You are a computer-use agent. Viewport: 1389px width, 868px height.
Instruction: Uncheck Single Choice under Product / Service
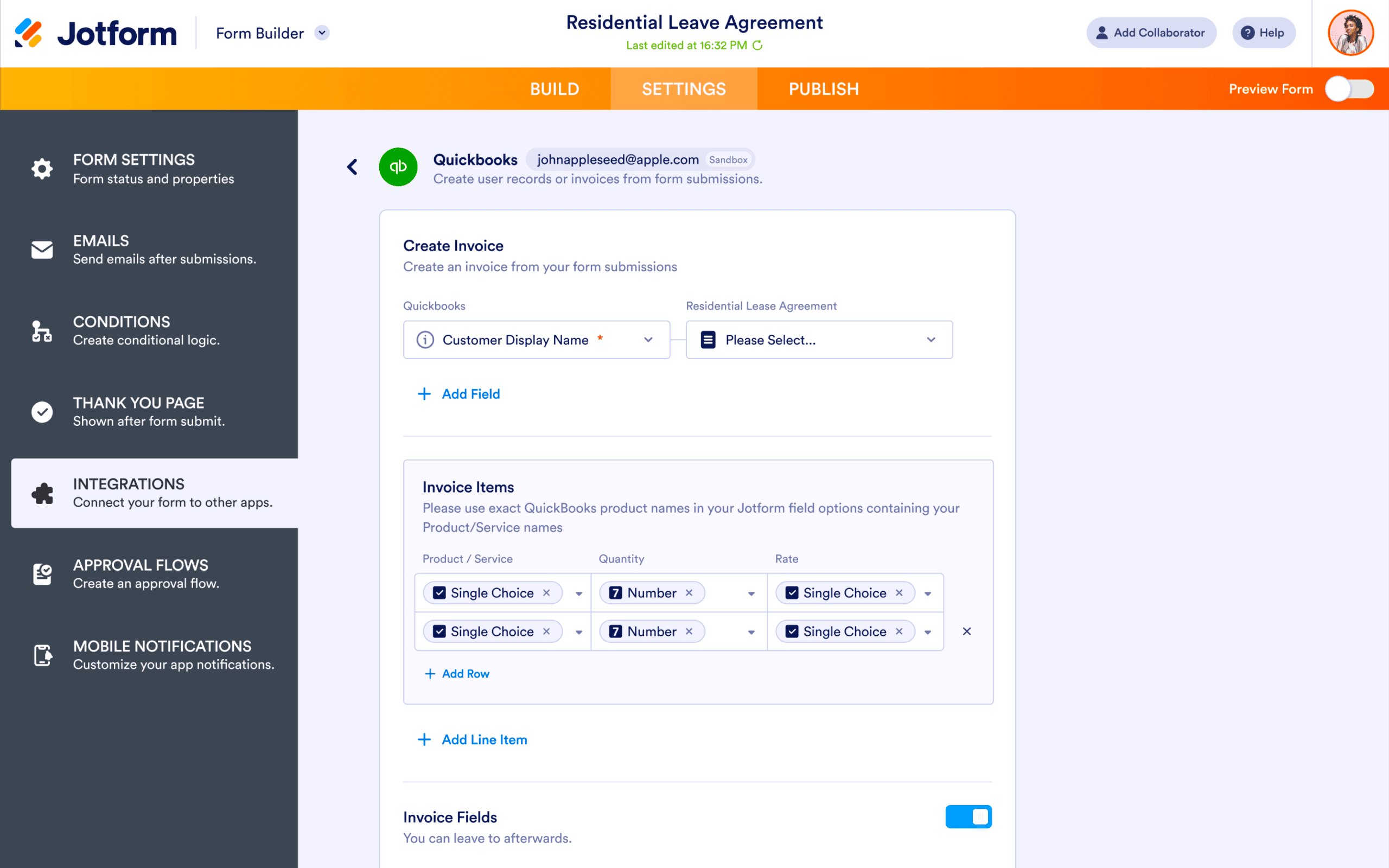439,592
